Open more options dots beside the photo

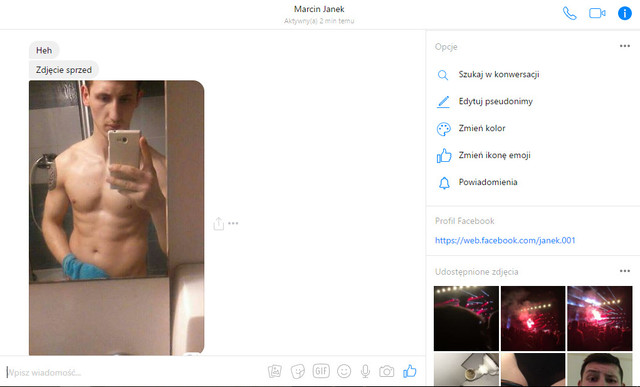pyautogui.click(x=233, y=223)
